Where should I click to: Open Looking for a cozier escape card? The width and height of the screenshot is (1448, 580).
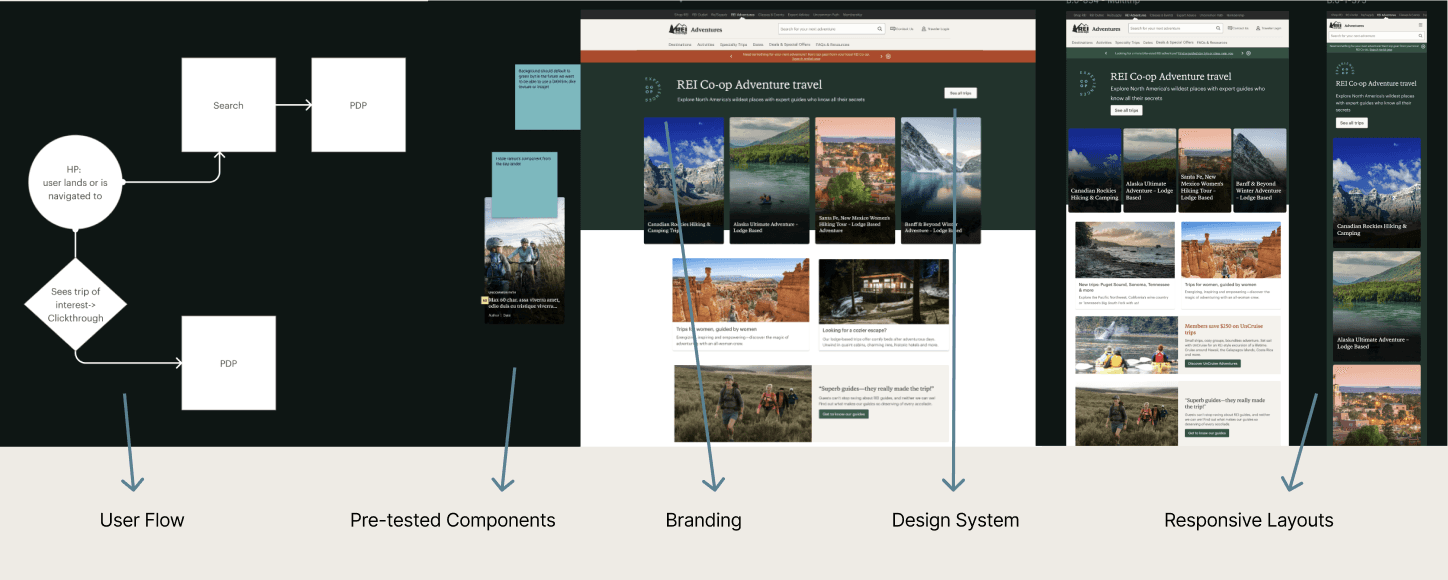[x=884, y=304]
